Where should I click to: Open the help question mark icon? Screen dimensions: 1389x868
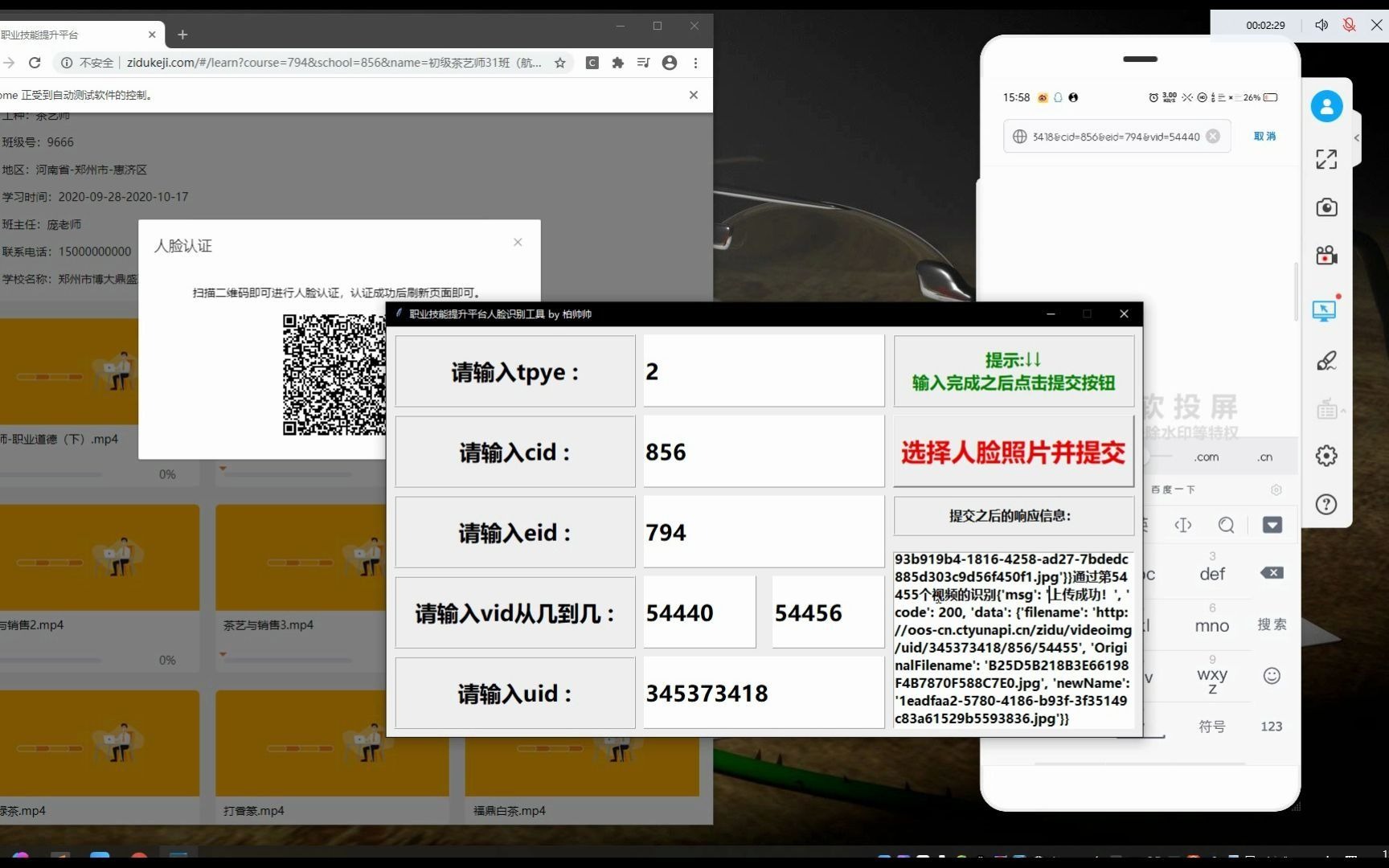coord(1326,504)
